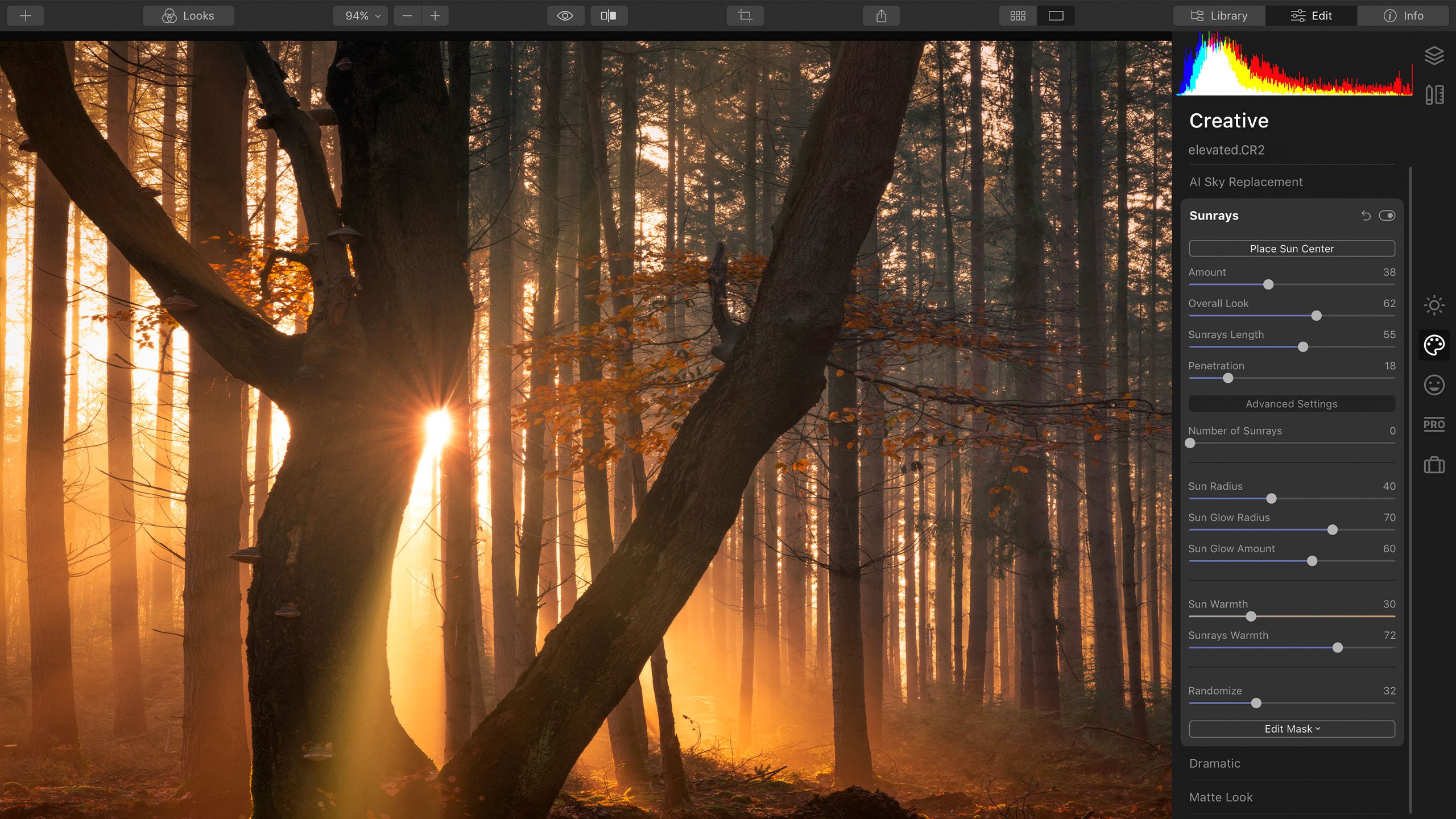Open the briefcase Deprecated tools icon
Viewport: 1456px width, 819px height.
coord(1434,465)
